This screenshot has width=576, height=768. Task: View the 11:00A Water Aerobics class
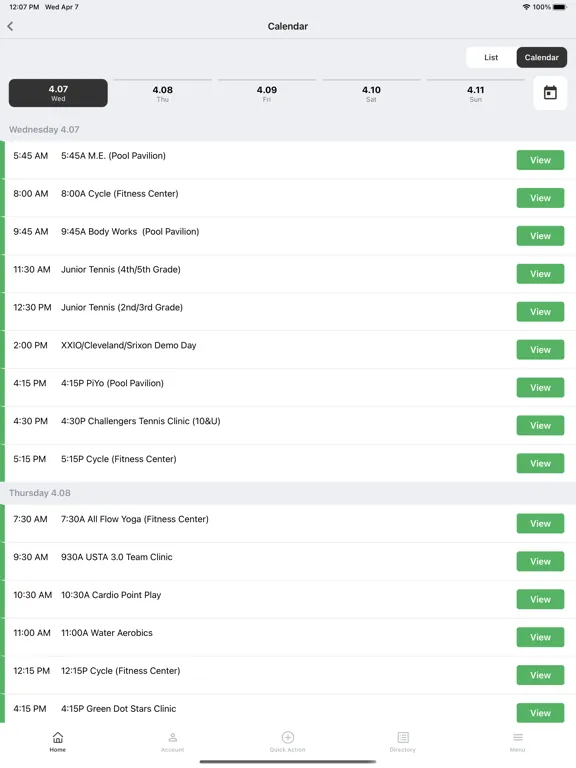[540, 637]
